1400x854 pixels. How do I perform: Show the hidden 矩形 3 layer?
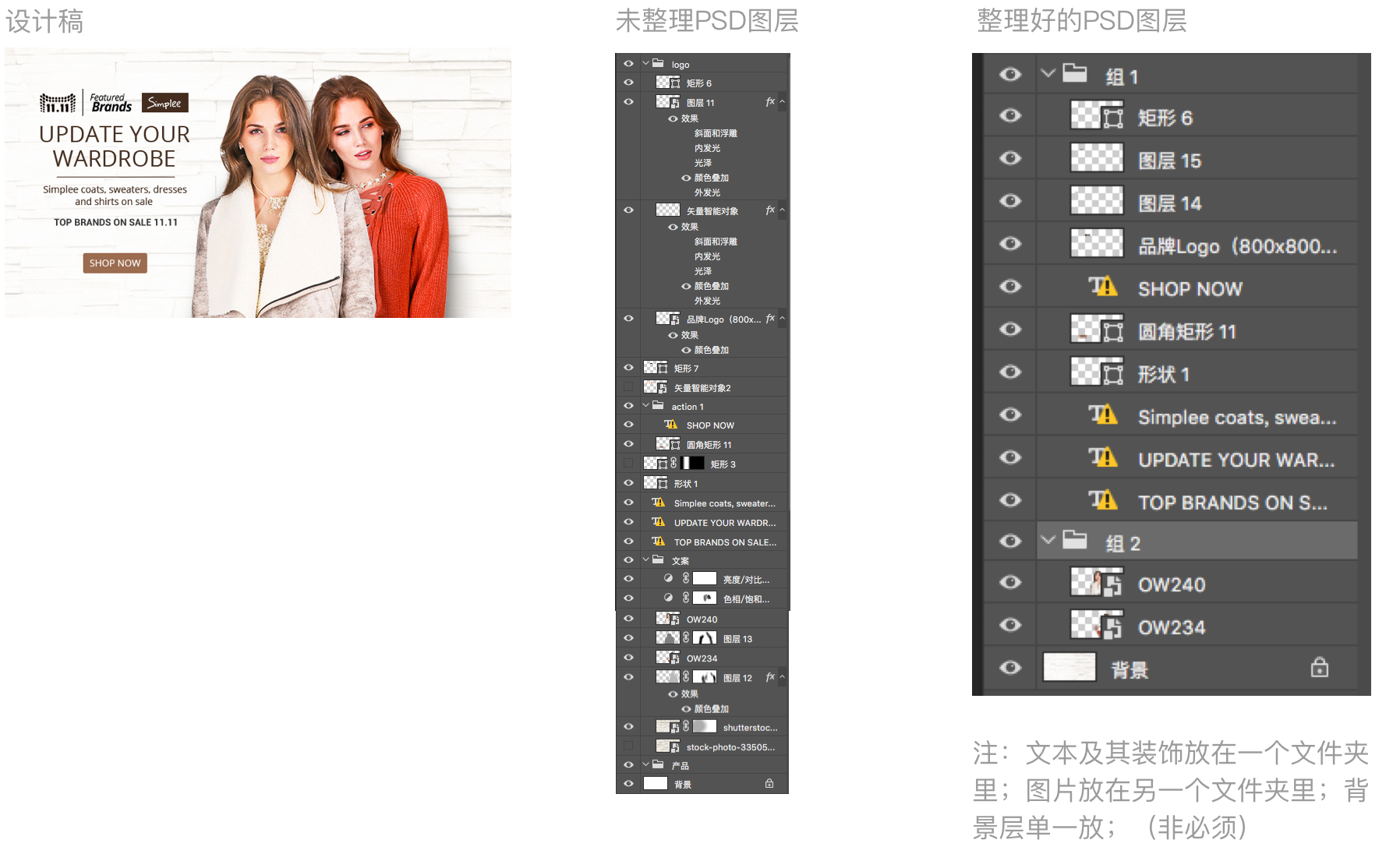click(x=628, y=463)
